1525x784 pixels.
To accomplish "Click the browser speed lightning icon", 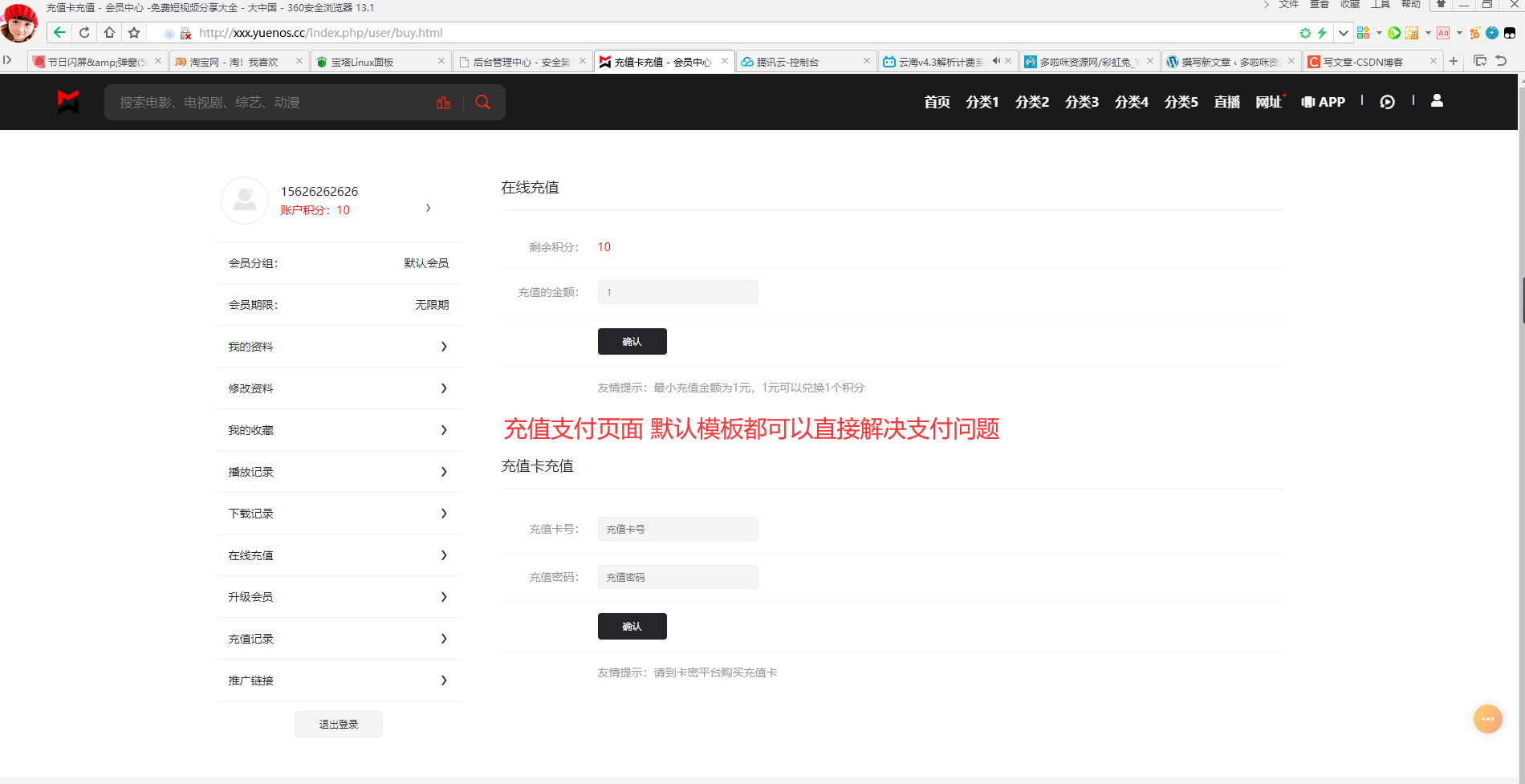I will pyautogui.click(x=1323, y=33).
